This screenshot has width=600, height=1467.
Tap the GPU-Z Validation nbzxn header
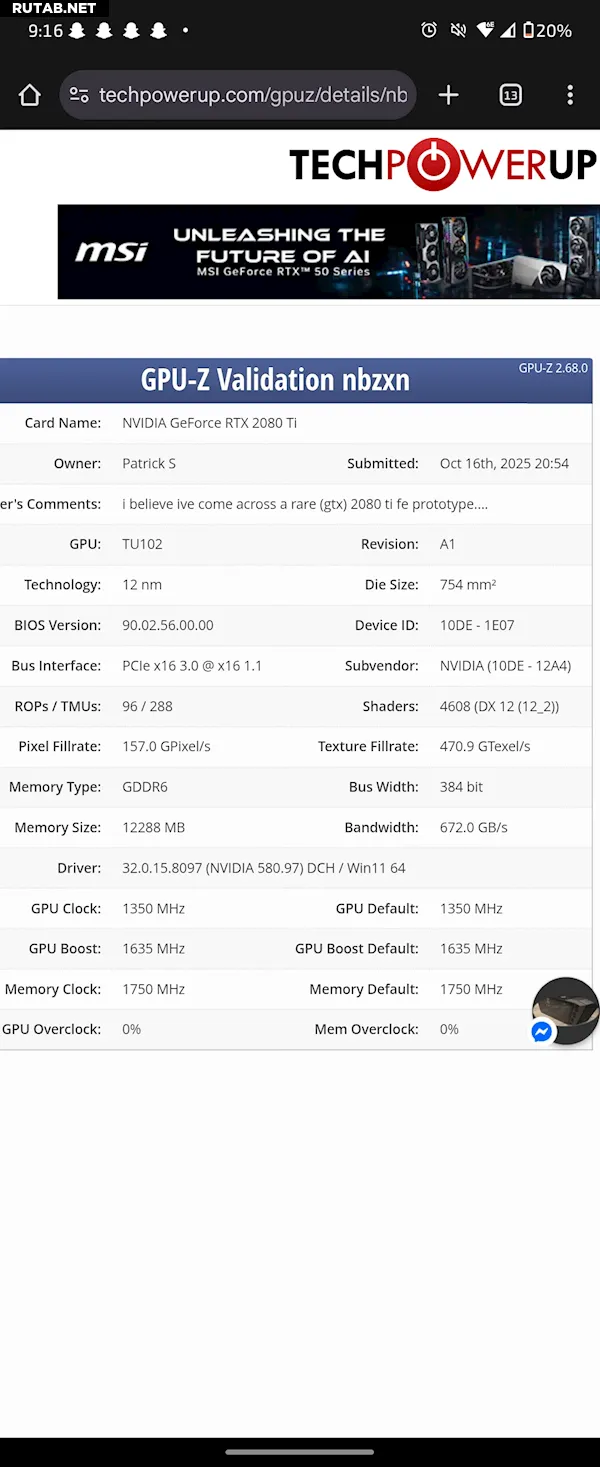(275, 380)
